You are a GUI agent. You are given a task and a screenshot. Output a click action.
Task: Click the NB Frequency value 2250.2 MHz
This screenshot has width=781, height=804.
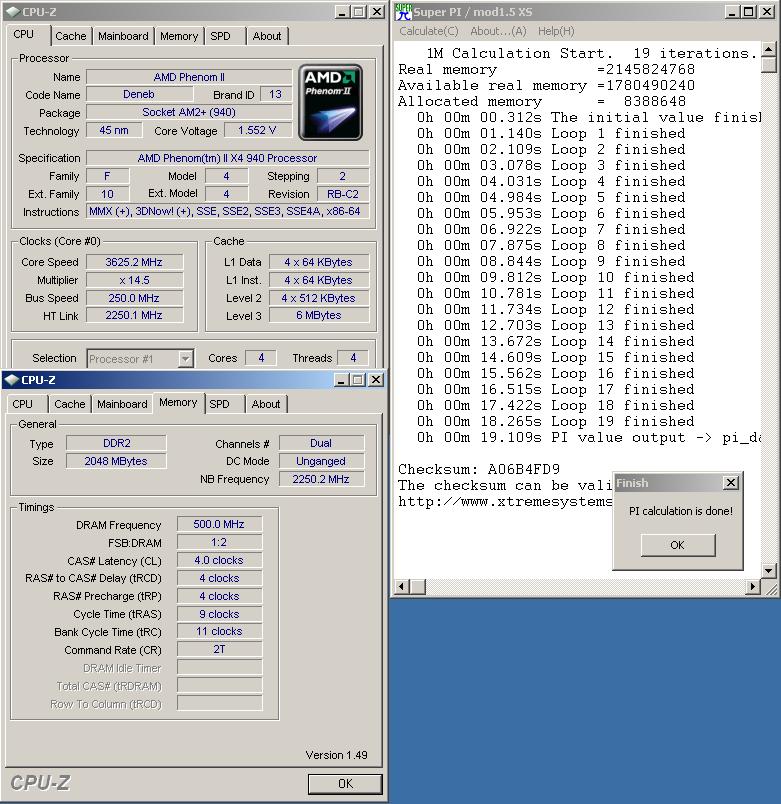coord(322,479)
